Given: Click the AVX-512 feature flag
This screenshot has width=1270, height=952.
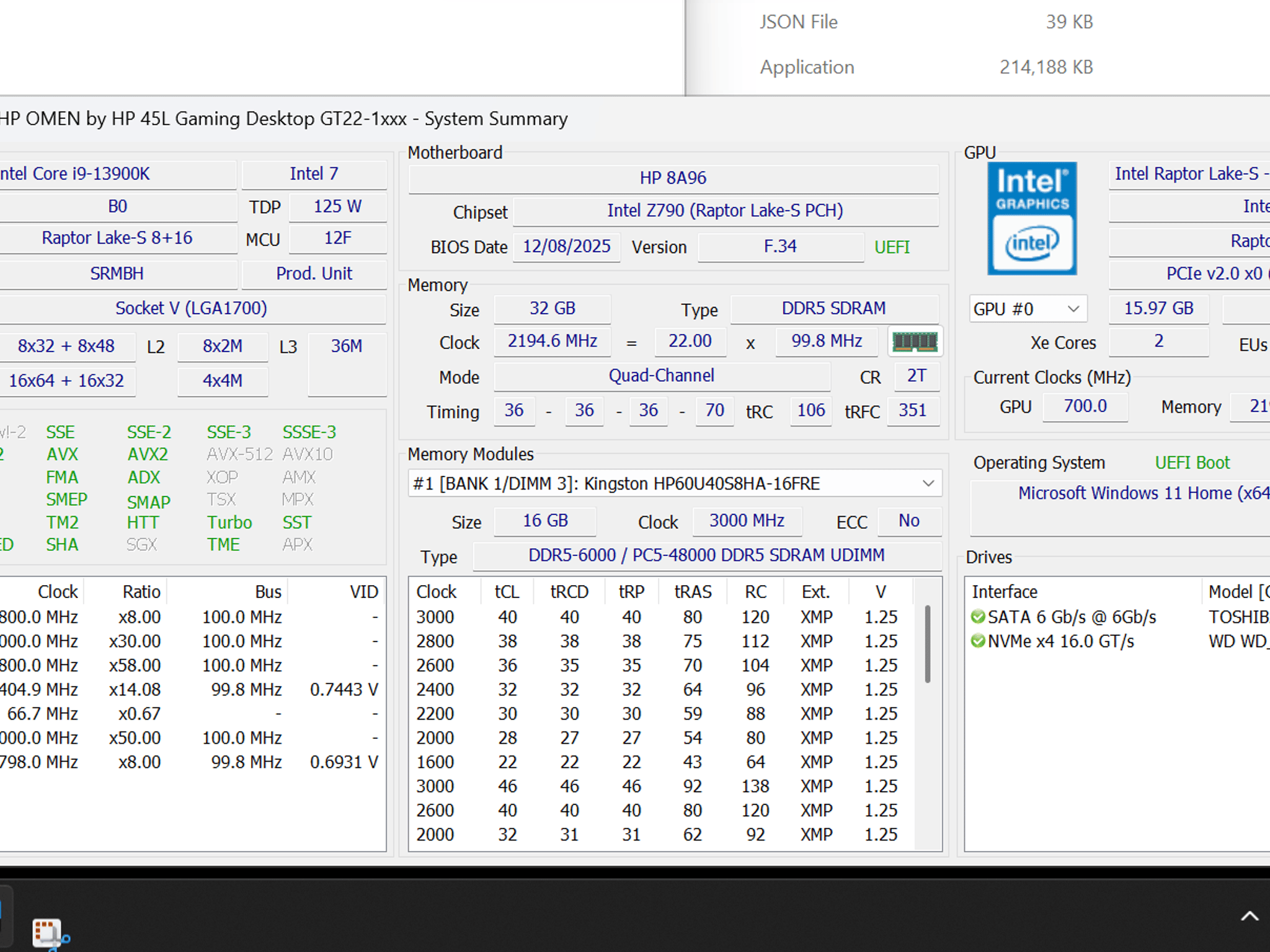Looking at the screenshot, I should (x=239, y=454).
